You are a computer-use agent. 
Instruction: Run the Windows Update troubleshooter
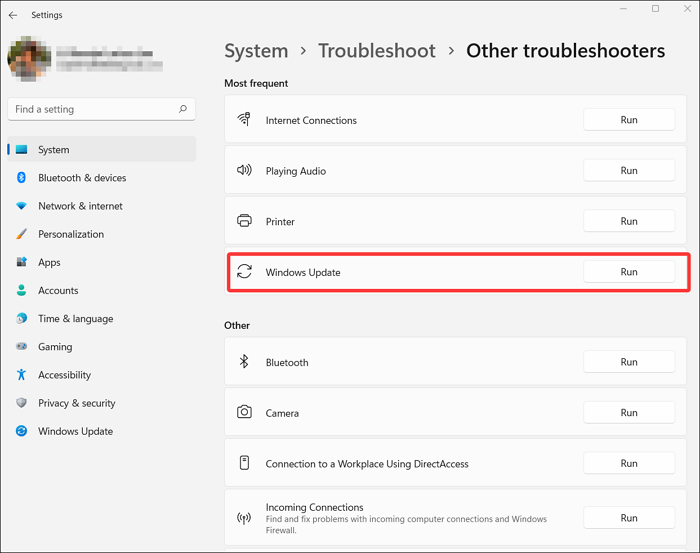tap(628, 272)
